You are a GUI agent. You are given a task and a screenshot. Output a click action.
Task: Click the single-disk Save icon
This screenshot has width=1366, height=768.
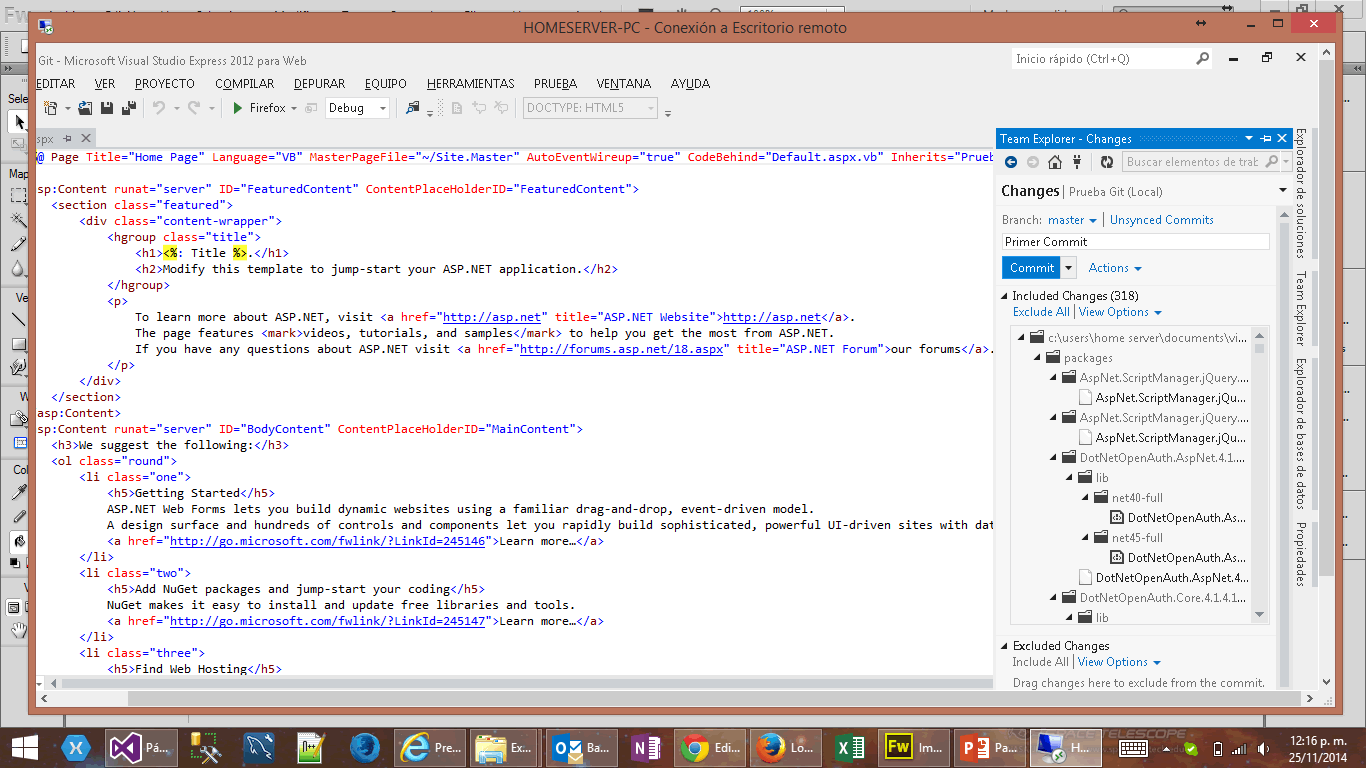(x=106, y=108)
